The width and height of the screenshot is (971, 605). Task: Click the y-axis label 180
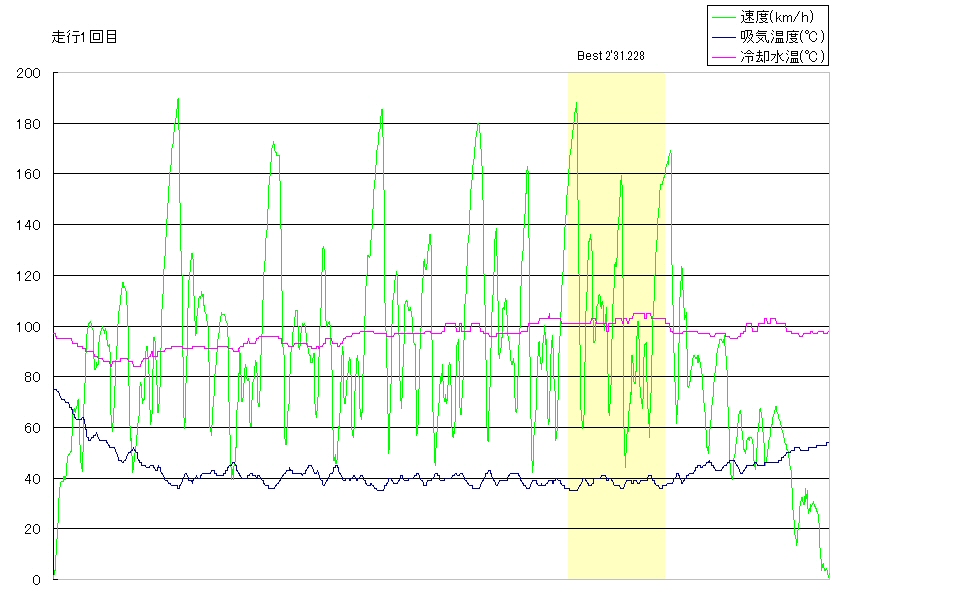(28, 124)
